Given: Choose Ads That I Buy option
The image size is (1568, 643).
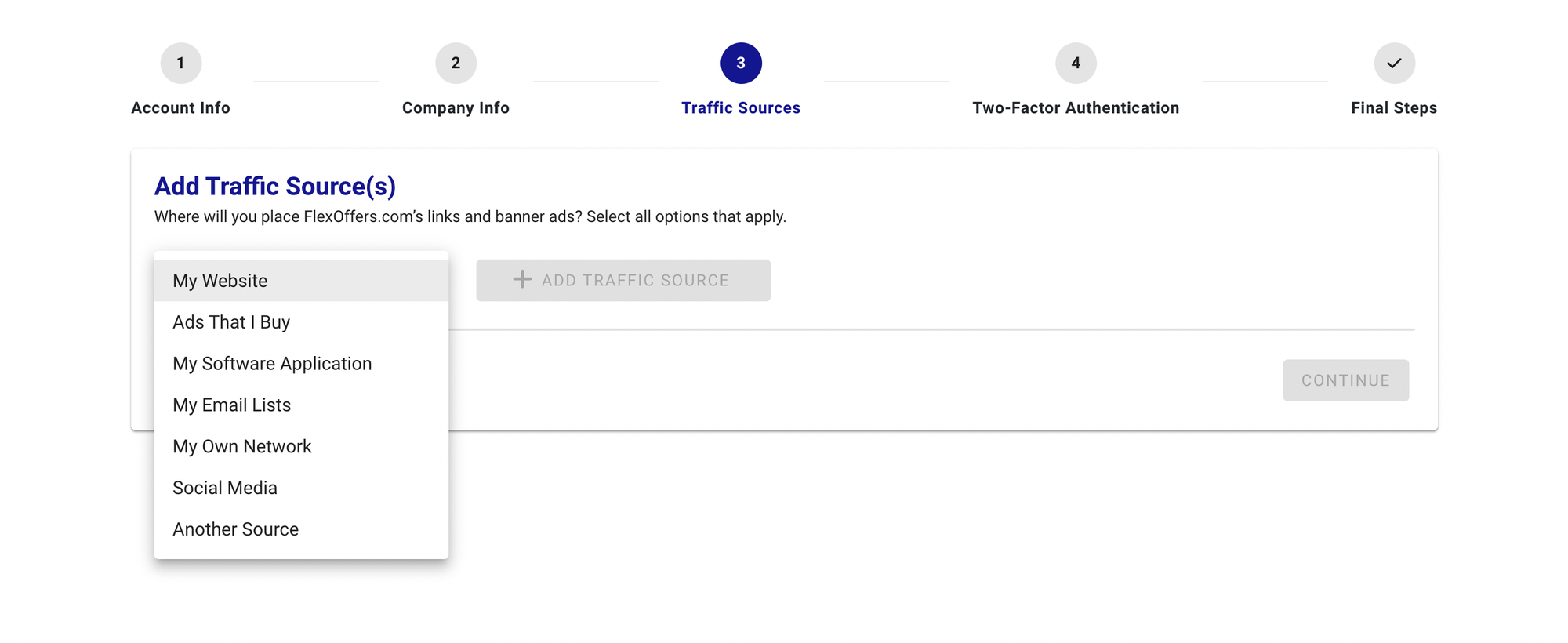Looking at the screenshot, I should coord(301,322).
